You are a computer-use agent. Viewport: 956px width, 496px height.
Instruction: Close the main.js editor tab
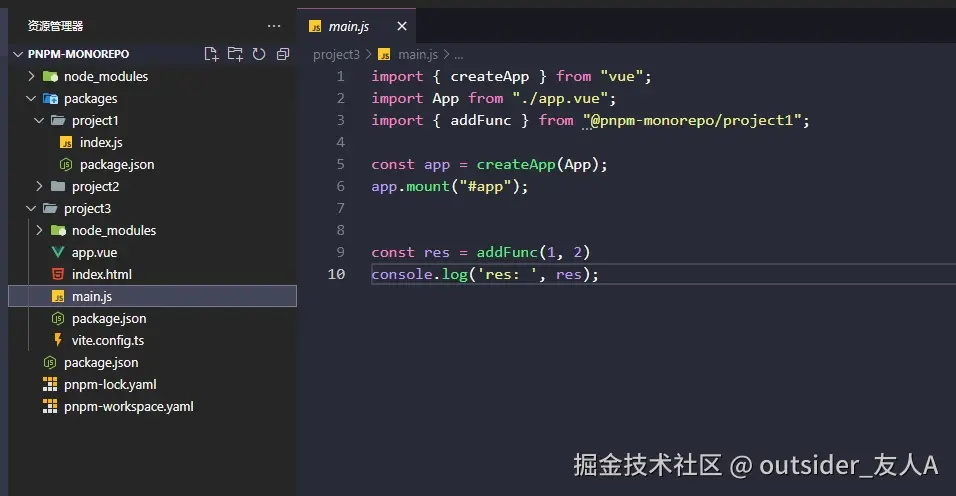(x=402, y=26)
